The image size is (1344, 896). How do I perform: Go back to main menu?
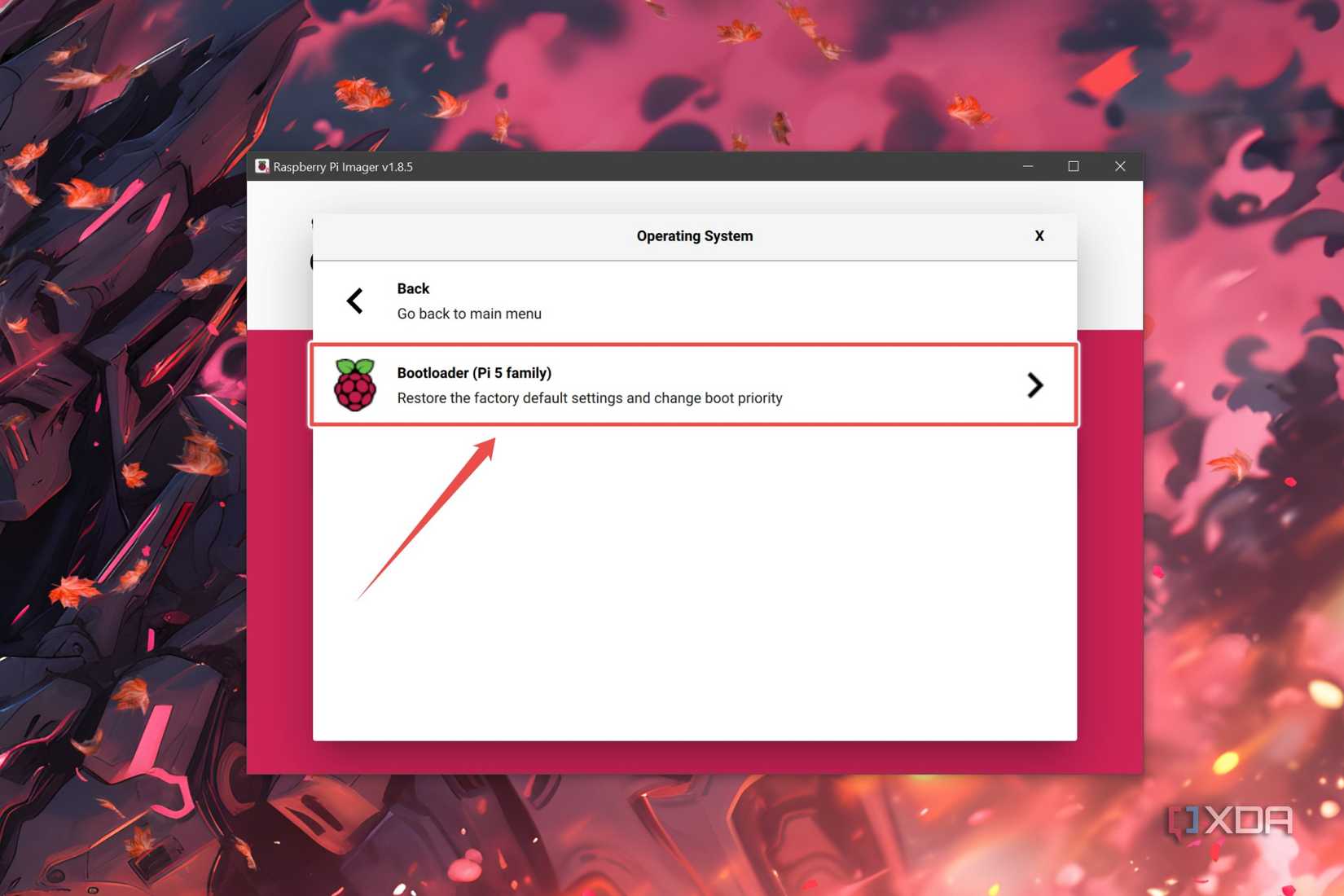[x=469, y=301]
